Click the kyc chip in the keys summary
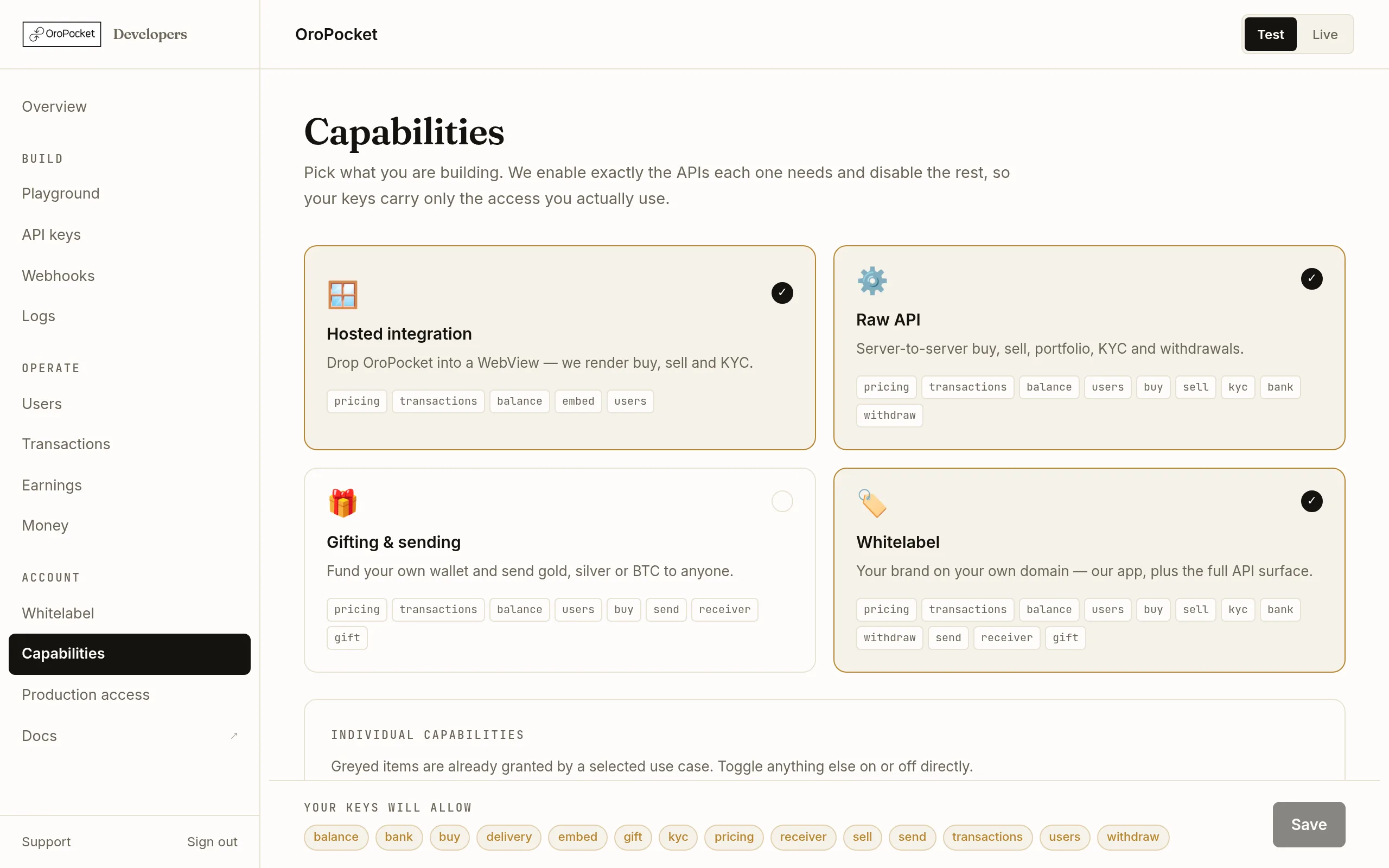1389x868 pixels. [678, 837]
